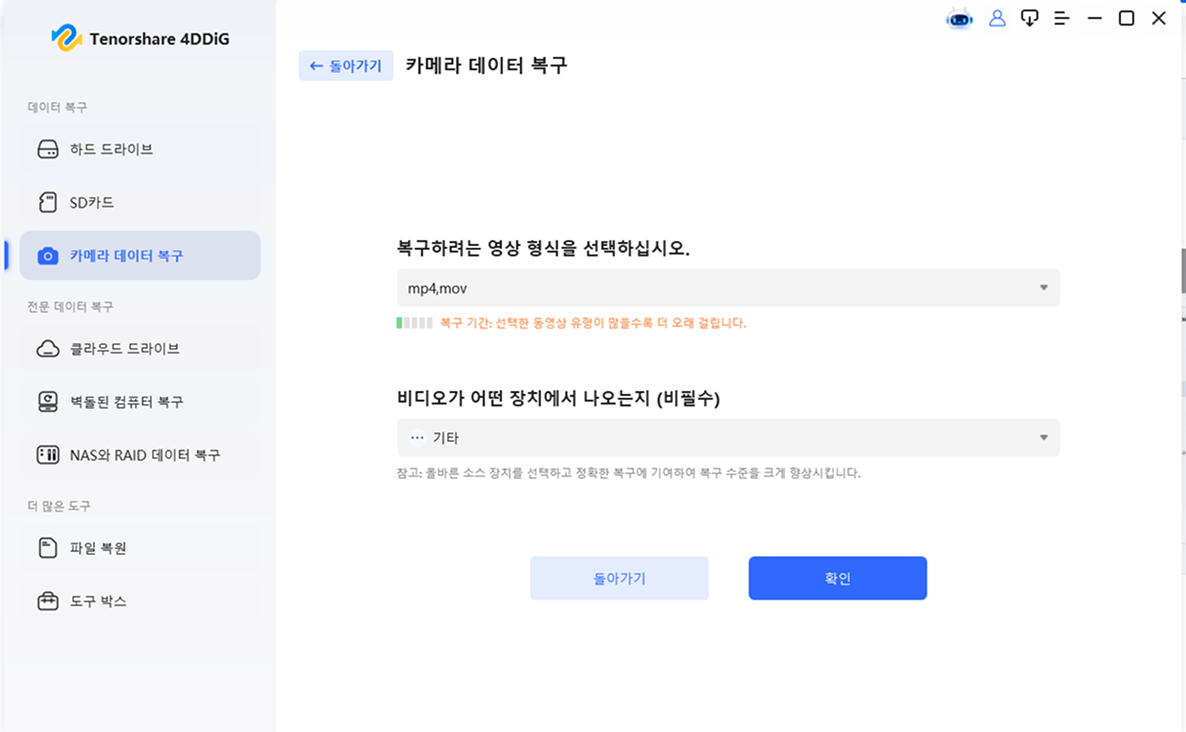Click the toolbox icon in sidebar
Viewport: 1186px width, 732px height.
point(48,601)
